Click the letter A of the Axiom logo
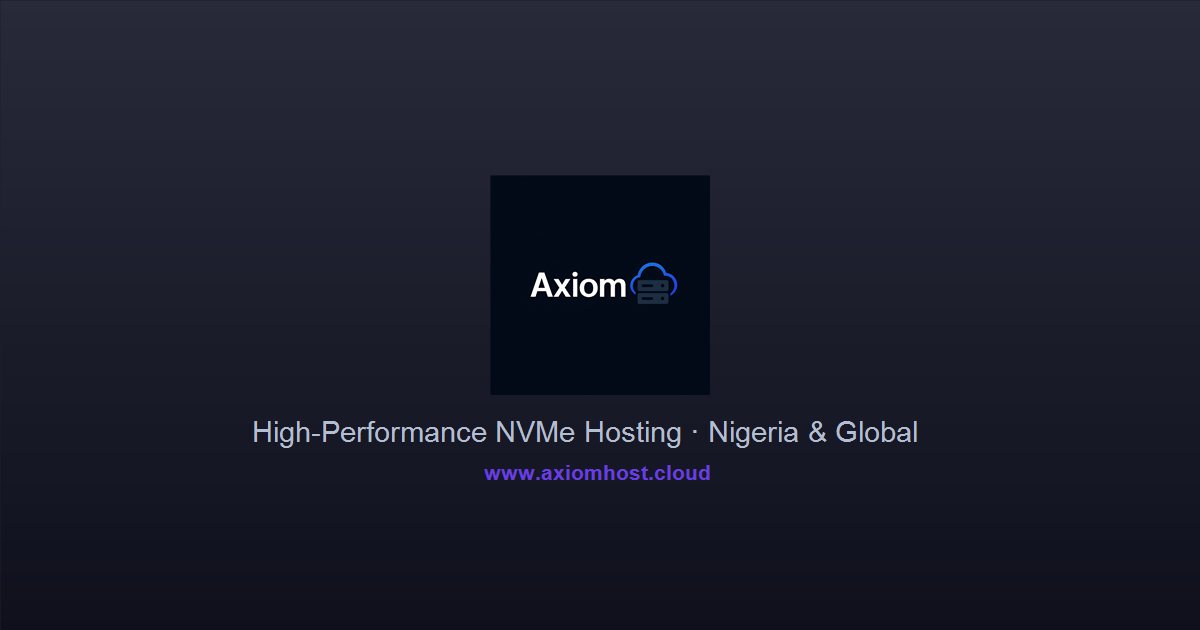1200x630 pixels. click(x=542, y=286)
